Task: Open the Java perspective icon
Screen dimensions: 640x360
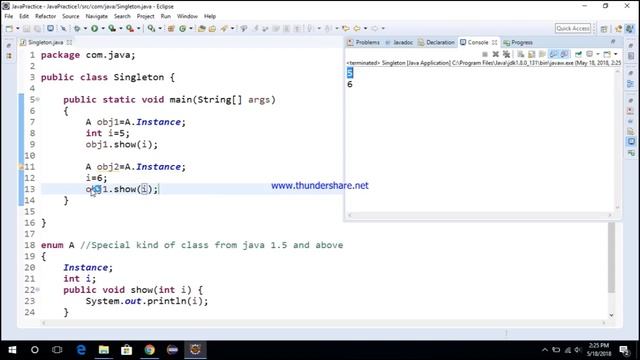Action: (x=629, y=29)
